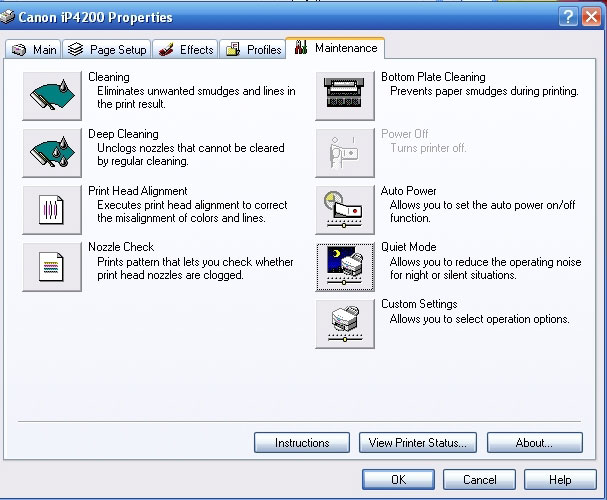Close the Canon iP4200 Properties dialog
Image resolution: width=607 pixels, height=500 pixels.
pos(591,17)
